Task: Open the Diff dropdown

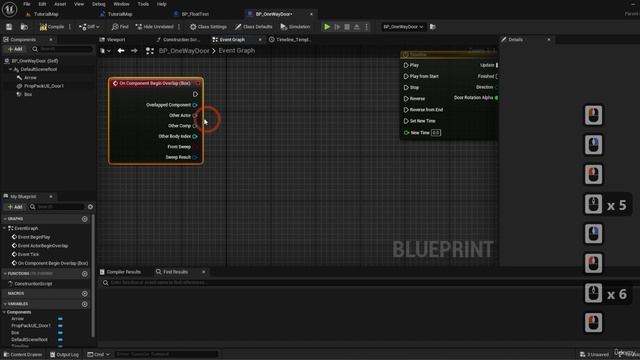Action: 89,27
